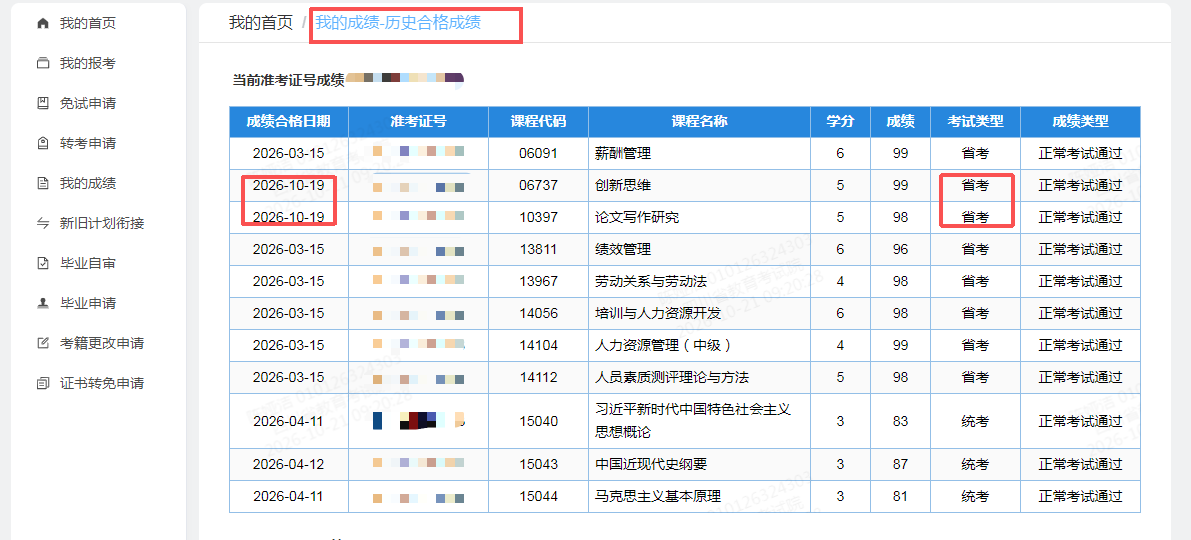
Task: Open the 我的报考 menu item
Action: pyautogui.click(x=87, y=63)
